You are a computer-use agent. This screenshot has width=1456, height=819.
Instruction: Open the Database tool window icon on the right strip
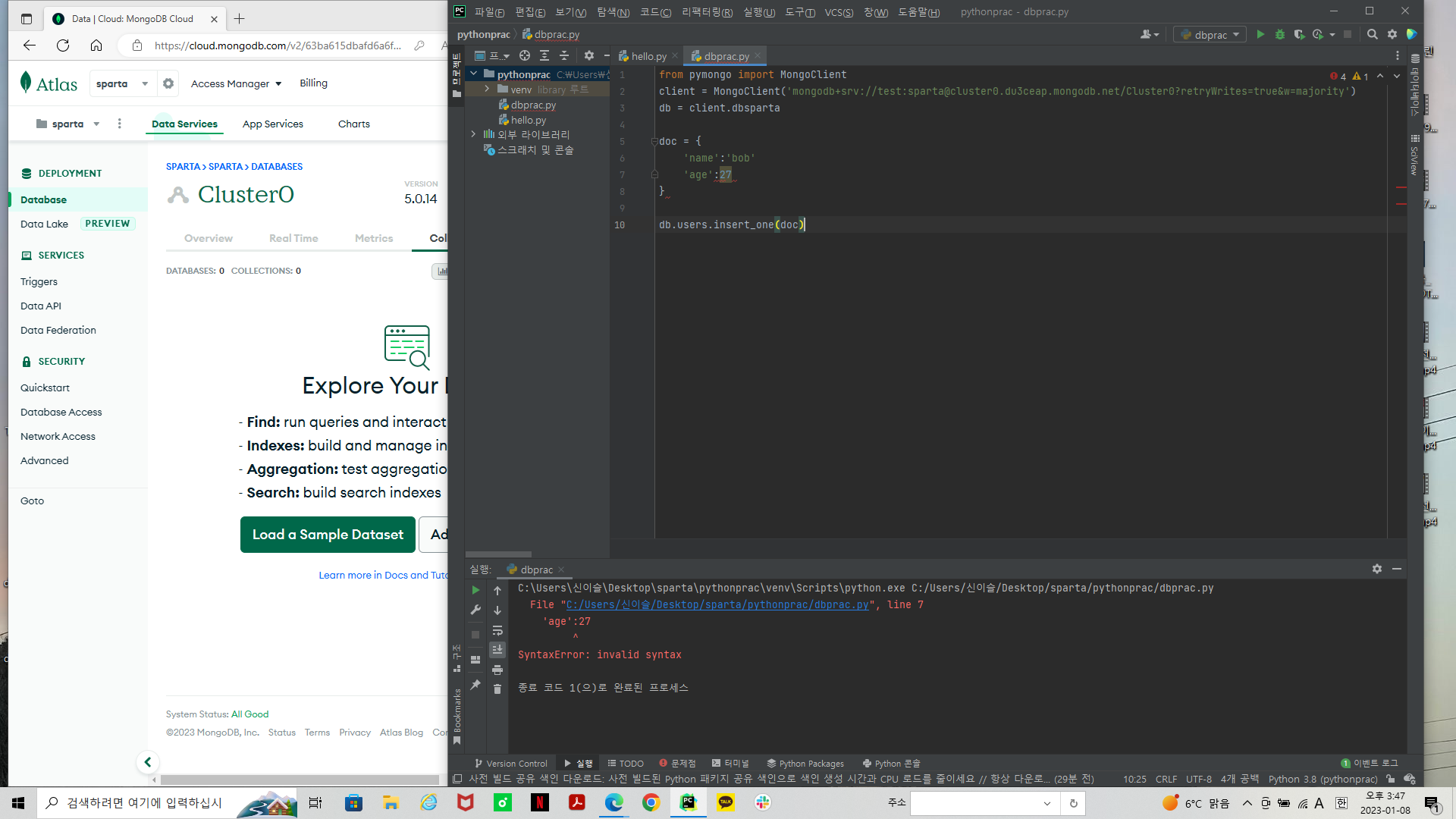[1415, 58]
